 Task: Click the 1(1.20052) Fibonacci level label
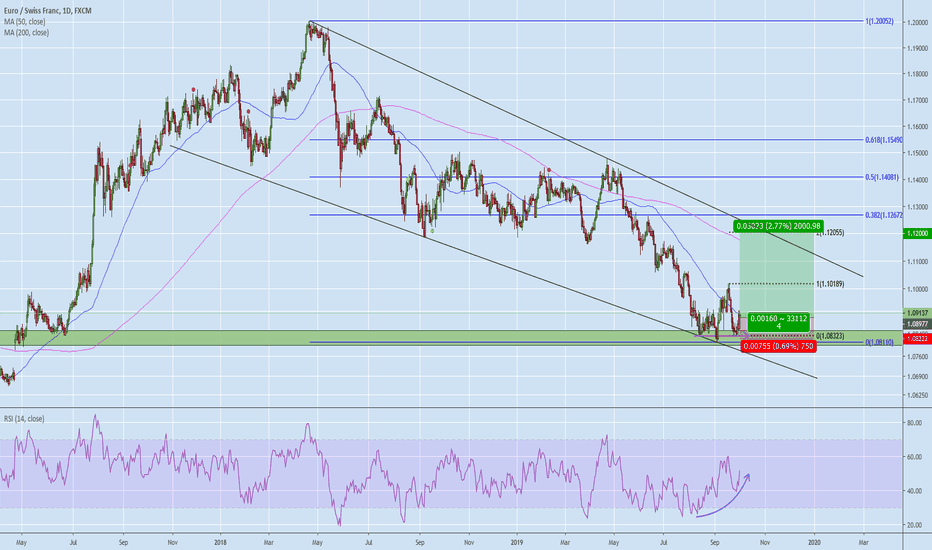pyautogui.click(x=879, y=21)
